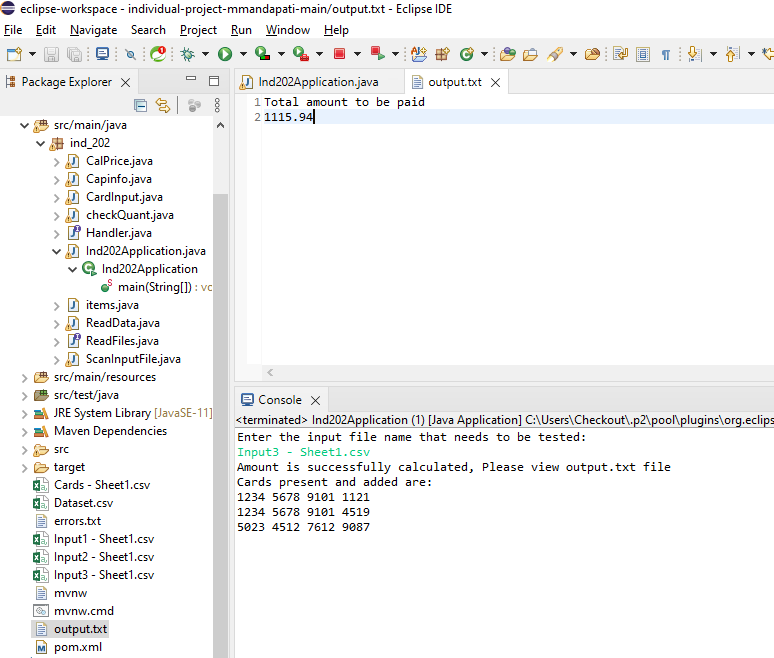Toggle Show Whitespace Characters pilcrow icon
Screen dimensions: 774x658
666,54
